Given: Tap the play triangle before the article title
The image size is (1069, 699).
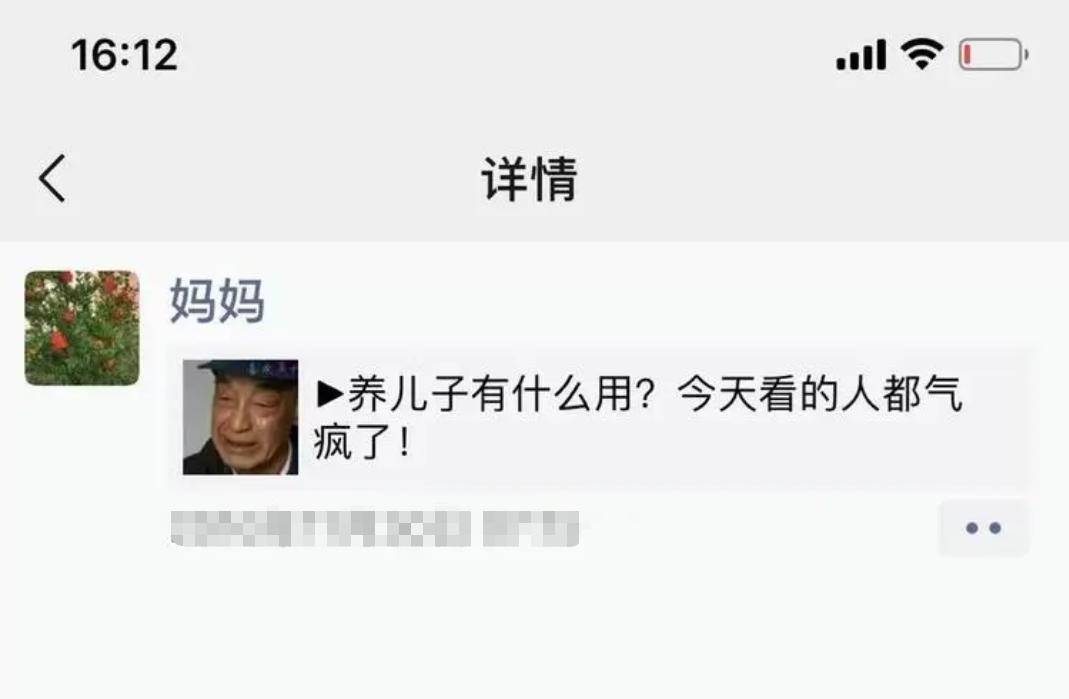Looking at the screenshot, I should (x=331, y=393).
